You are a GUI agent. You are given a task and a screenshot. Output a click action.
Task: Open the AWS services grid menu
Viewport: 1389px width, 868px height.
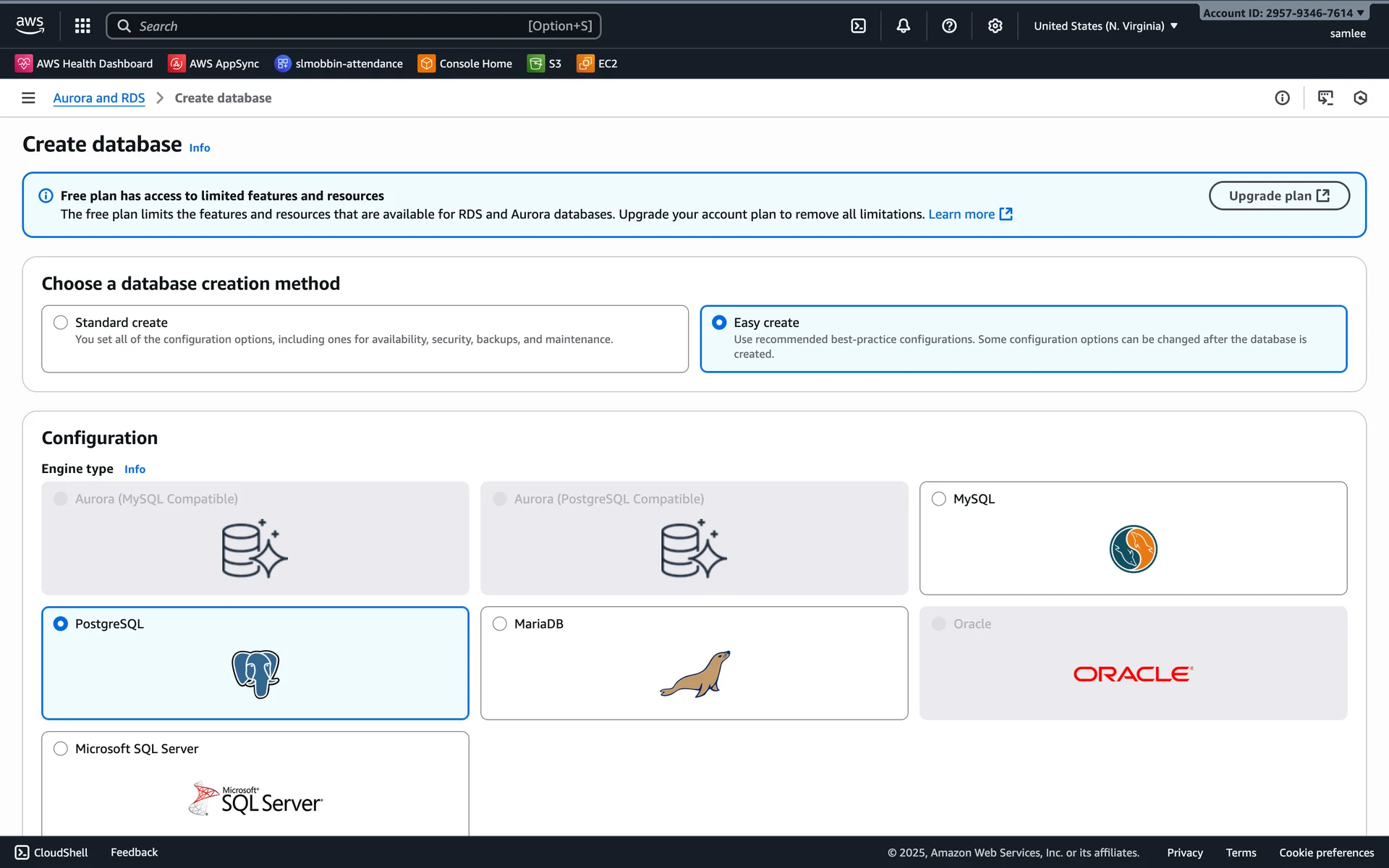pos(82,26)
